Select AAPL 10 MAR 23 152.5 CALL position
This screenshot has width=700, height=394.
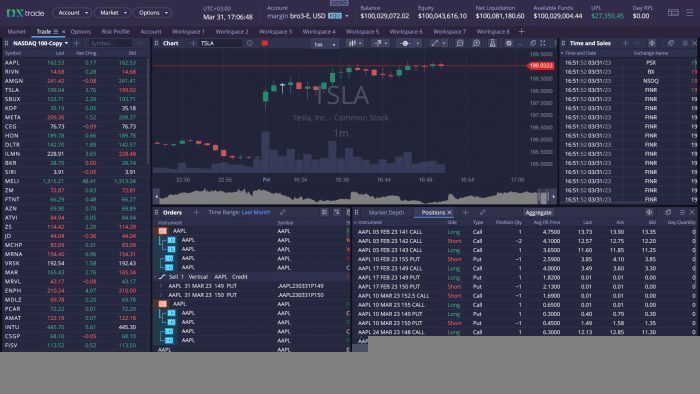525,296
